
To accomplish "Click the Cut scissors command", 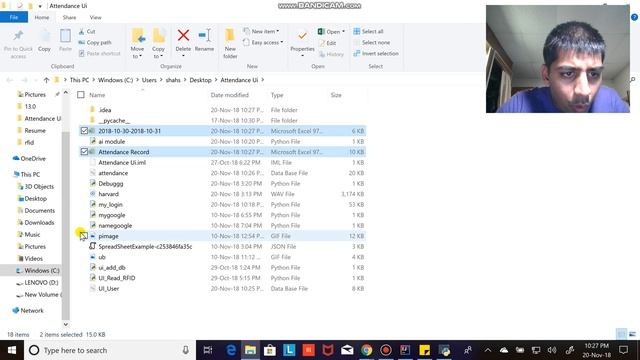I will coord(87,31).
